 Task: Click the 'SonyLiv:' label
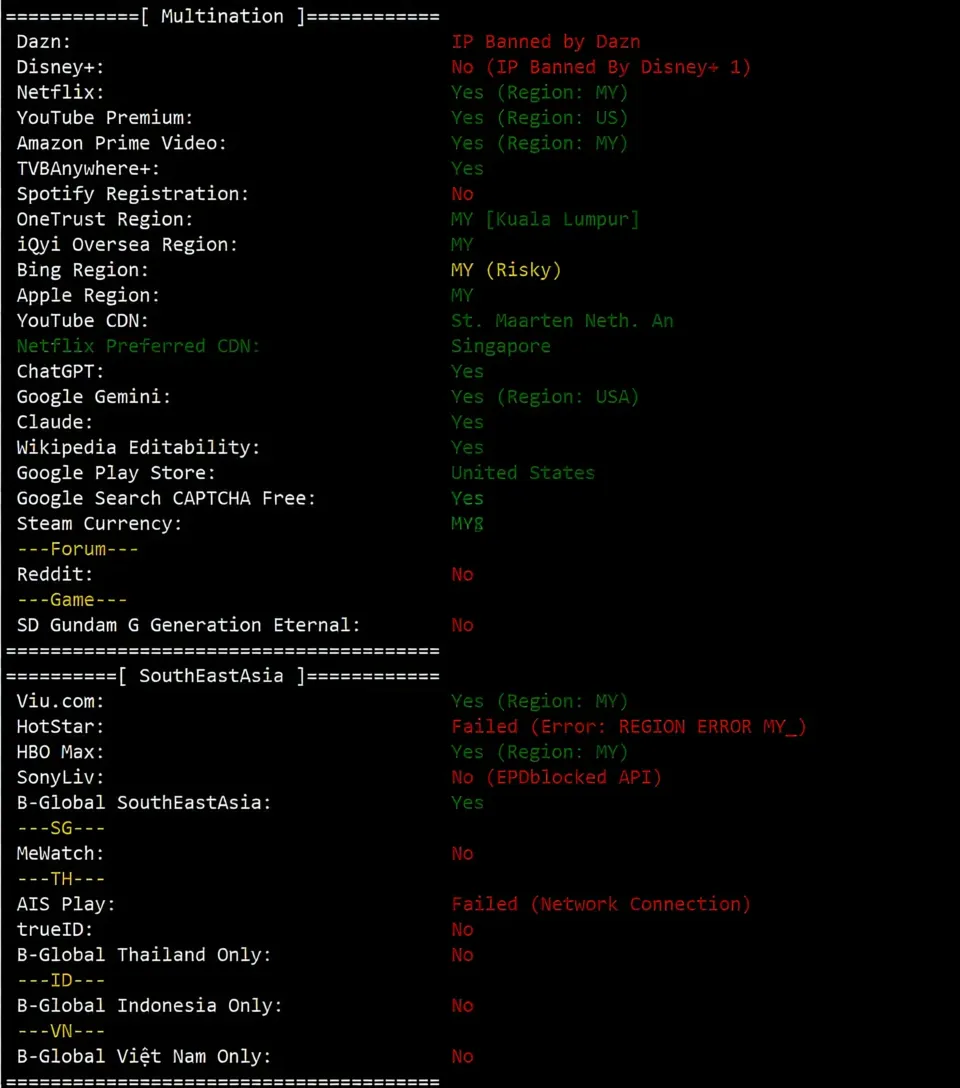point(60,777)
